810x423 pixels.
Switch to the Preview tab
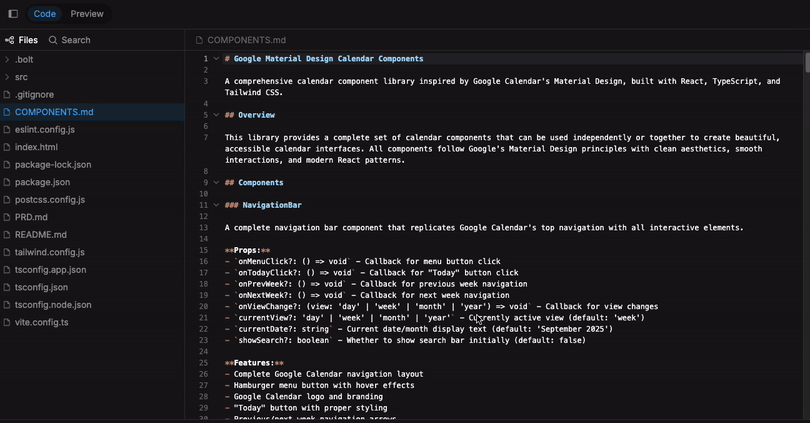pyautogui.click(x=87, y=14)
